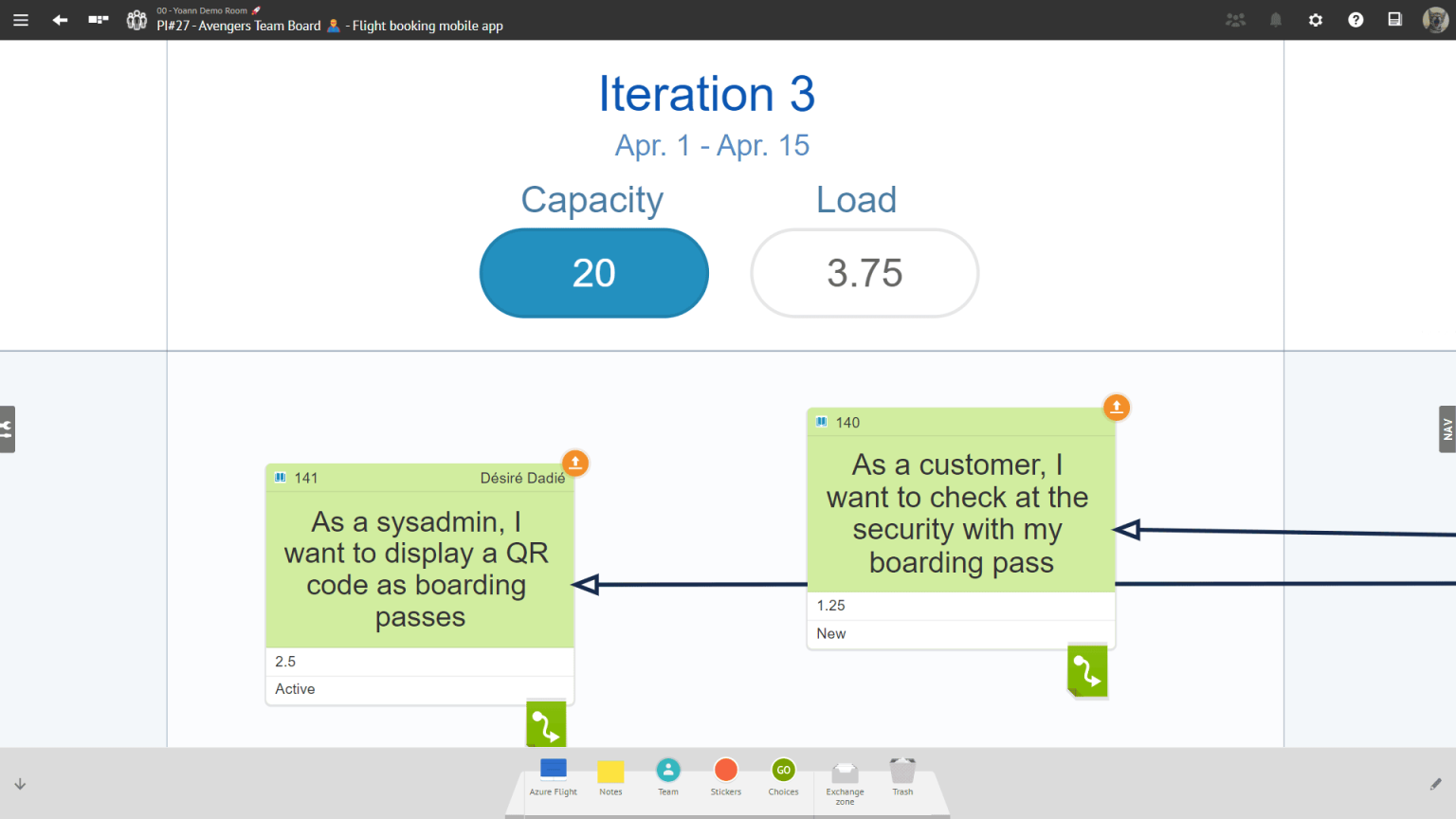Click the back navigation arrow

59,19
